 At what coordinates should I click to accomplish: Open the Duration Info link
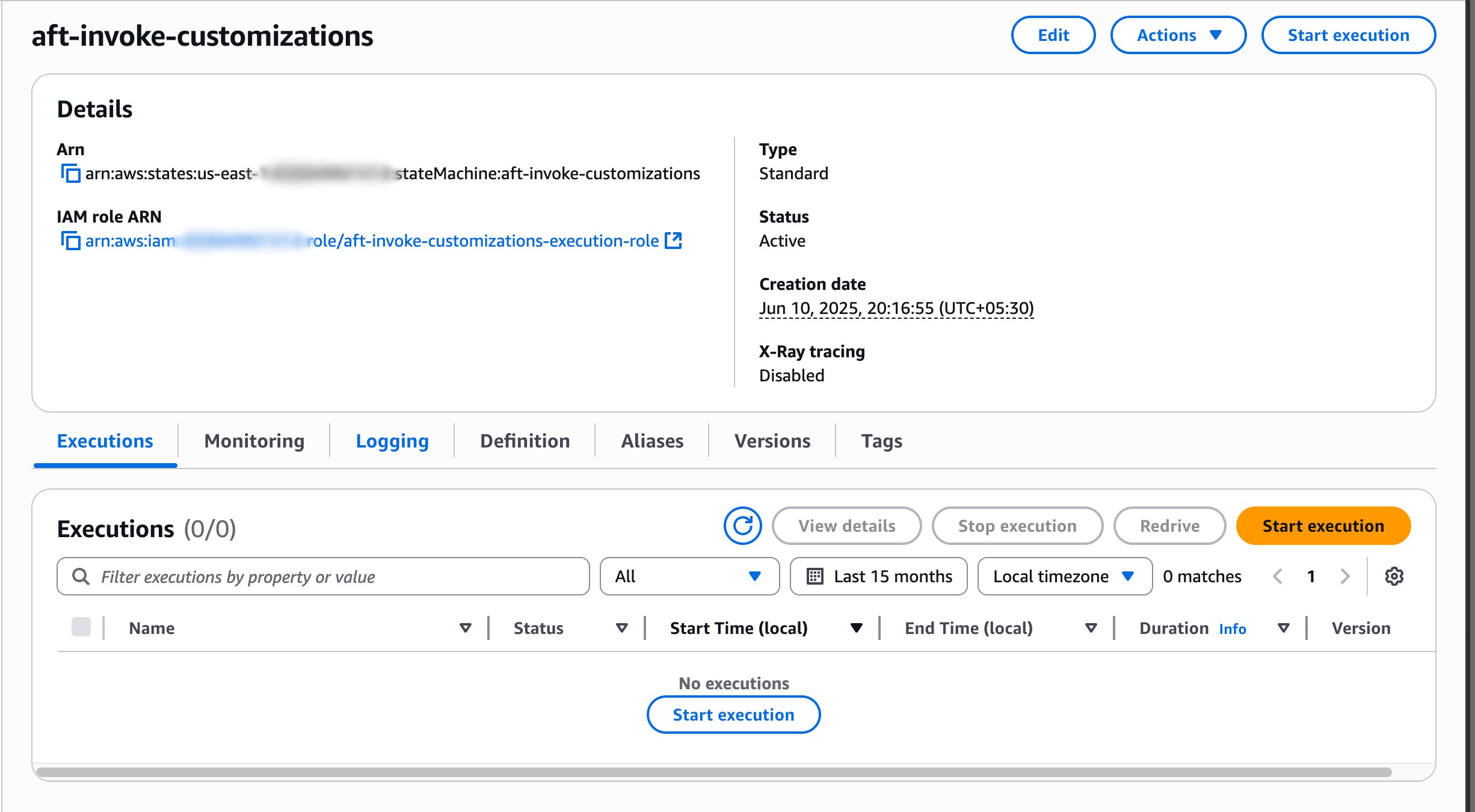[1233, 629]
